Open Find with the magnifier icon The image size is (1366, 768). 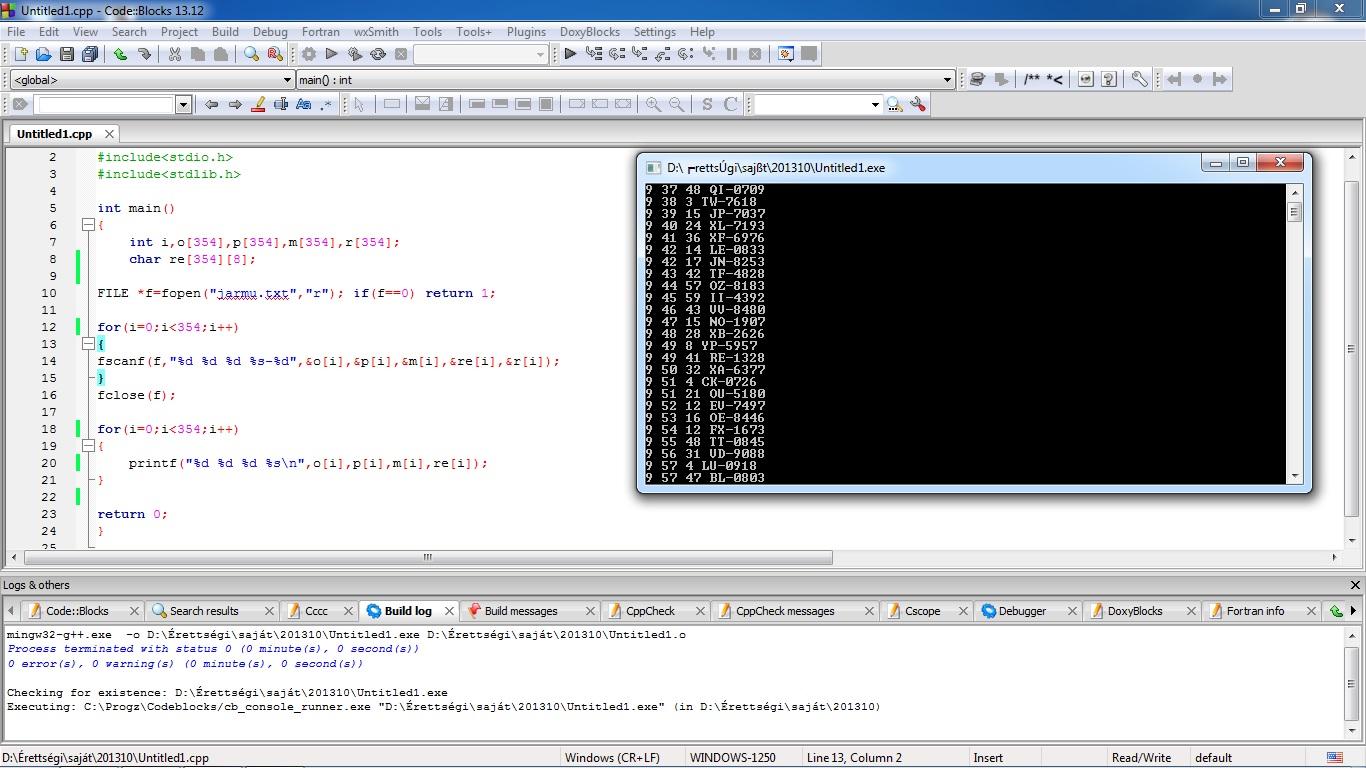click(x=251, y=54)
